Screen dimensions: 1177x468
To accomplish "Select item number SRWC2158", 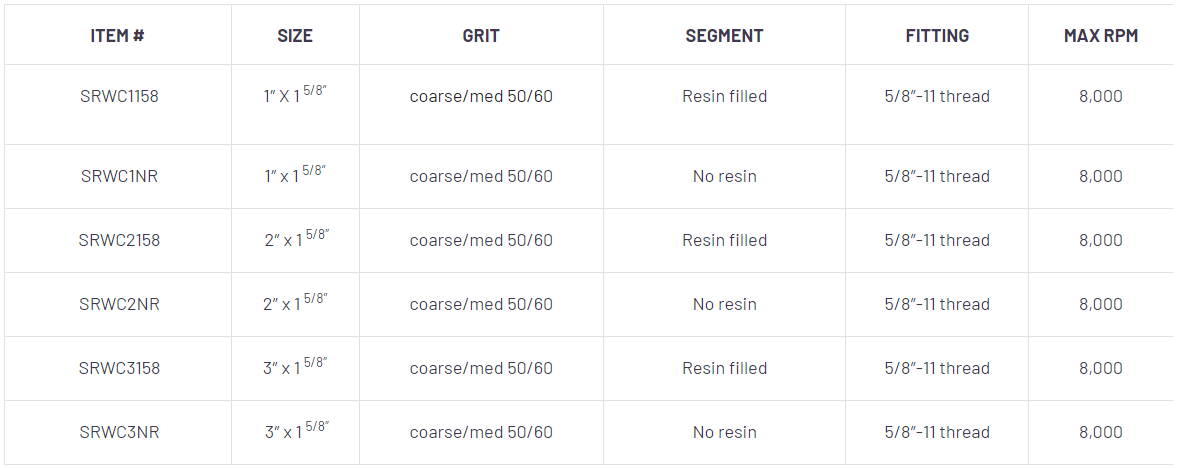I will pos(119,241).
